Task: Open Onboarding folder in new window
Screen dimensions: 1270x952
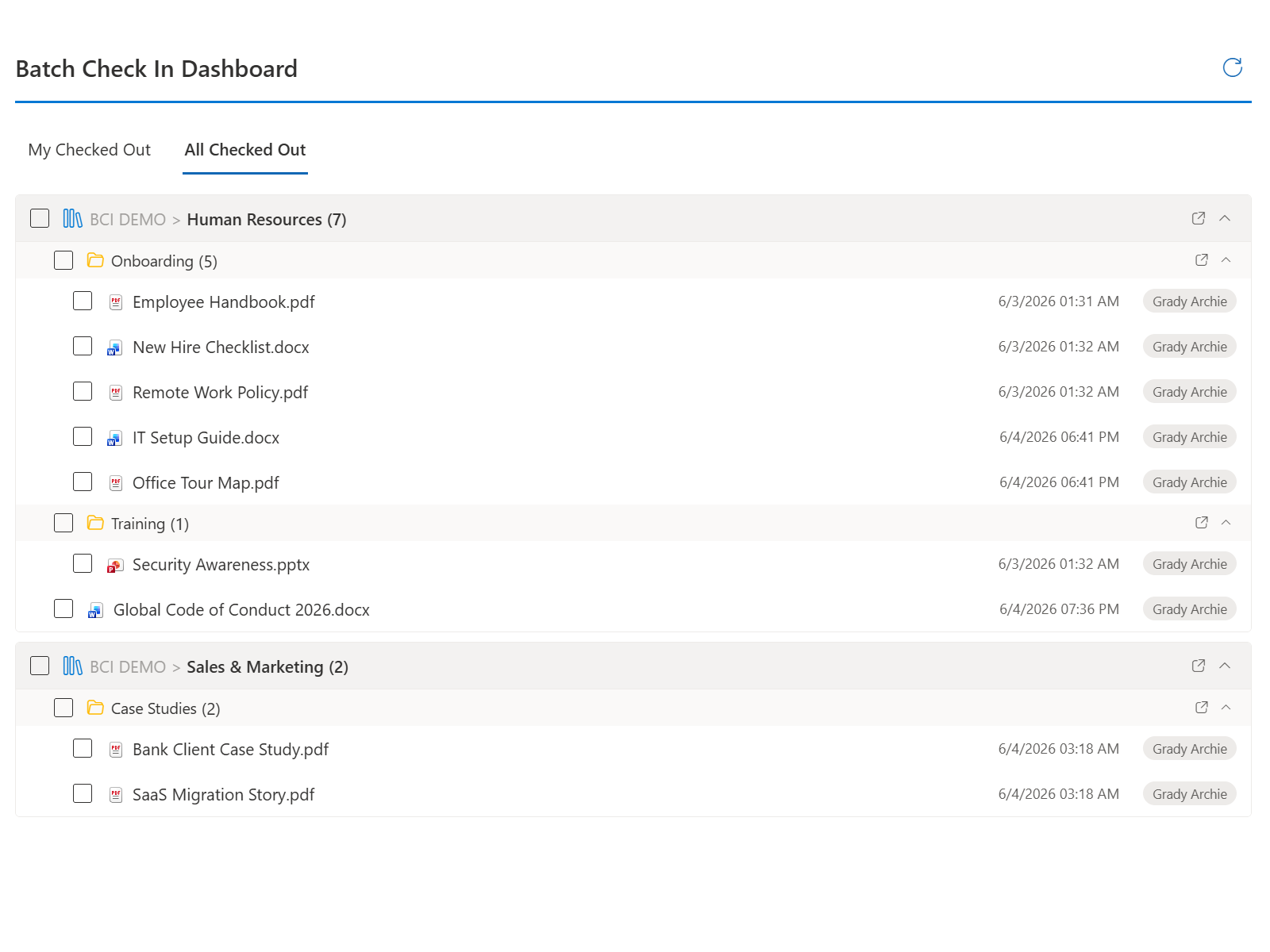Action: [x=1202, y=259]
